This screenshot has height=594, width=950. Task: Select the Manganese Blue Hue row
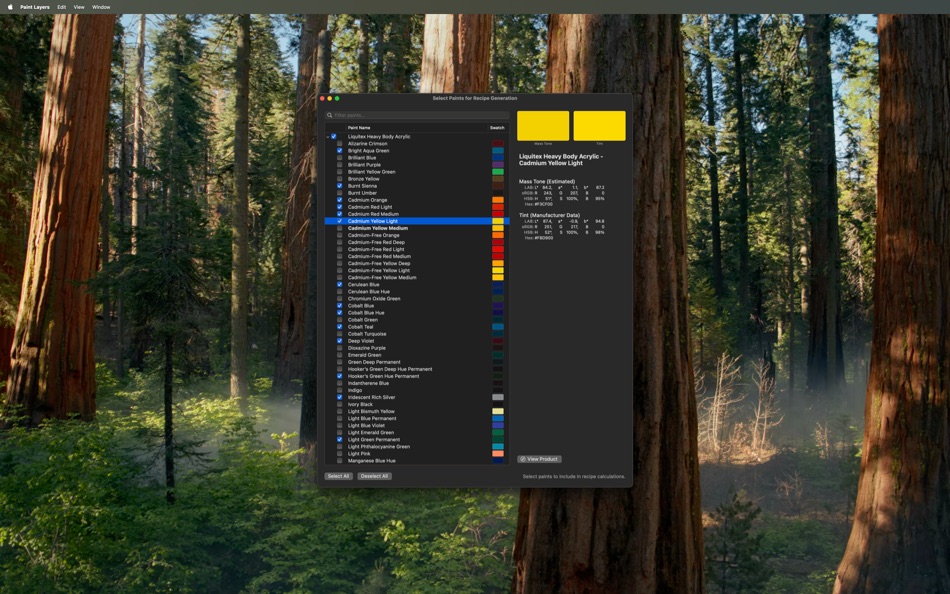click(417, 461)
